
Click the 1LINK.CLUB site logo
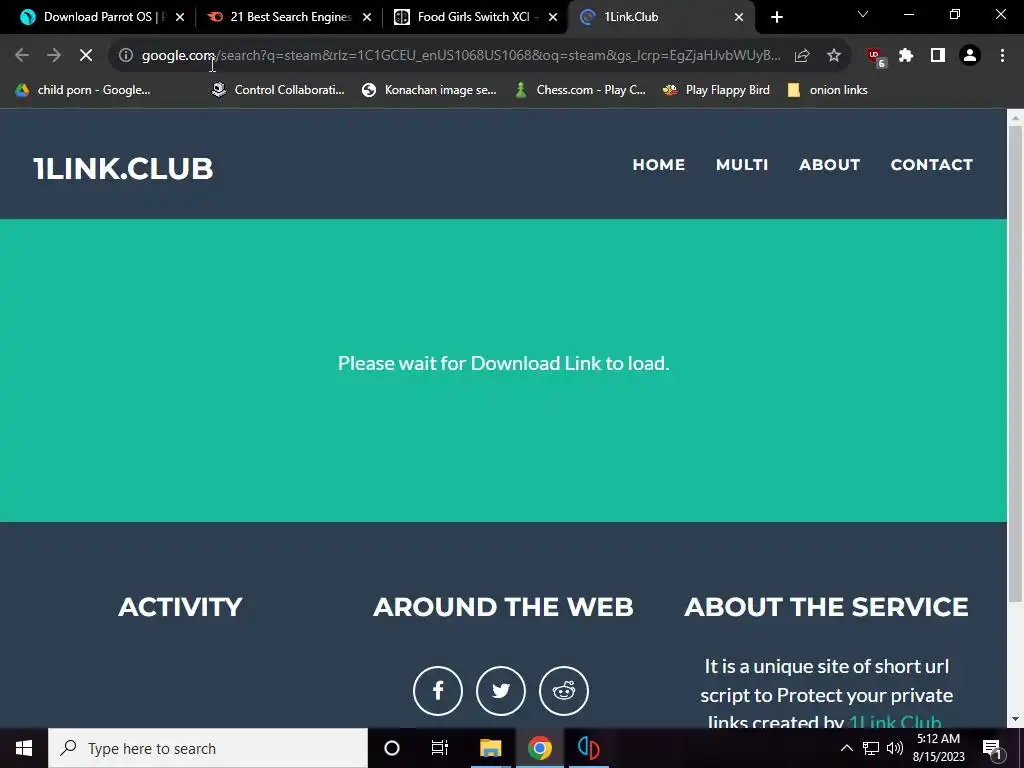[123, 168]
